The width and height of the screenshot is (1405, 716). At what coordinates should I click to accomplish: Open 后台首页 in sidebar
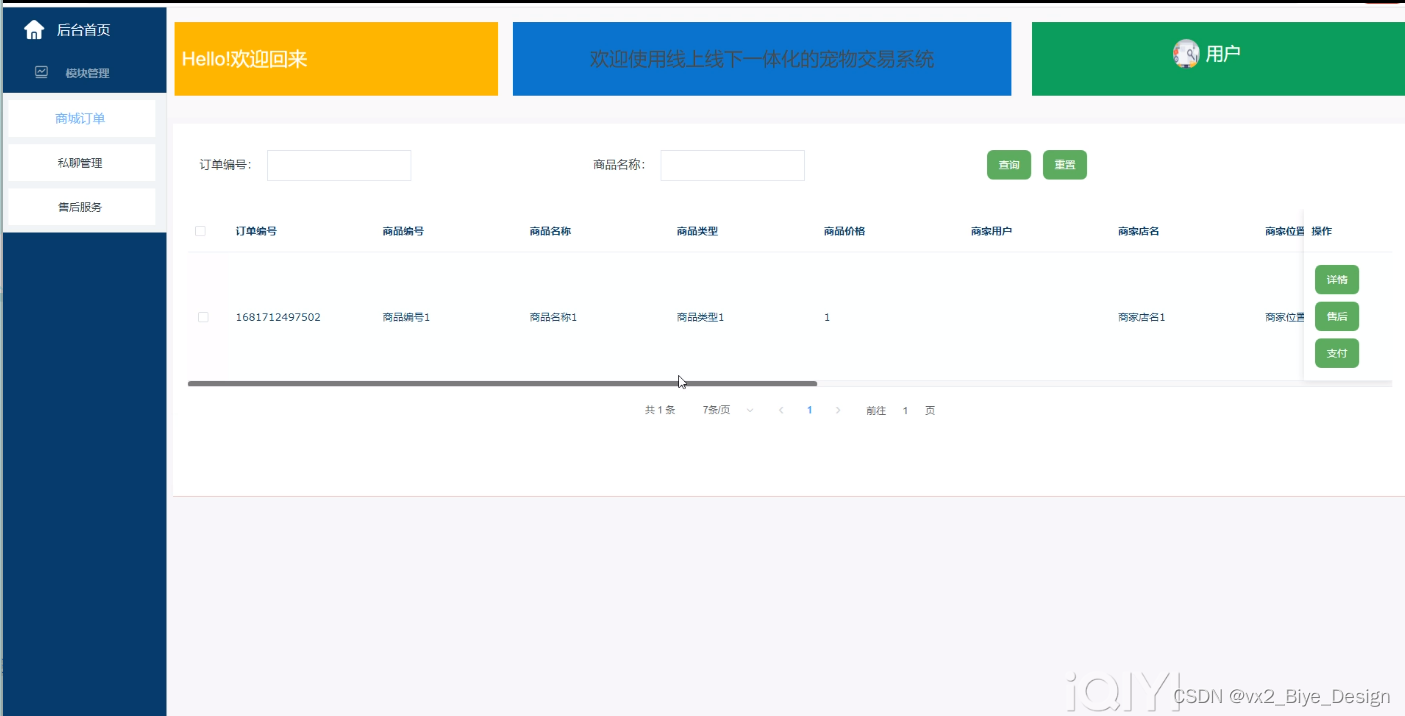[83, 30]
